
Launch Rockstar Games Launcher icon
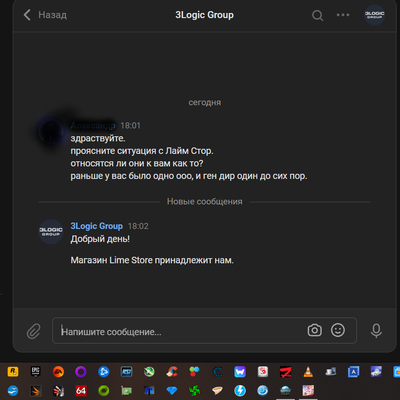tap(13, 371)
